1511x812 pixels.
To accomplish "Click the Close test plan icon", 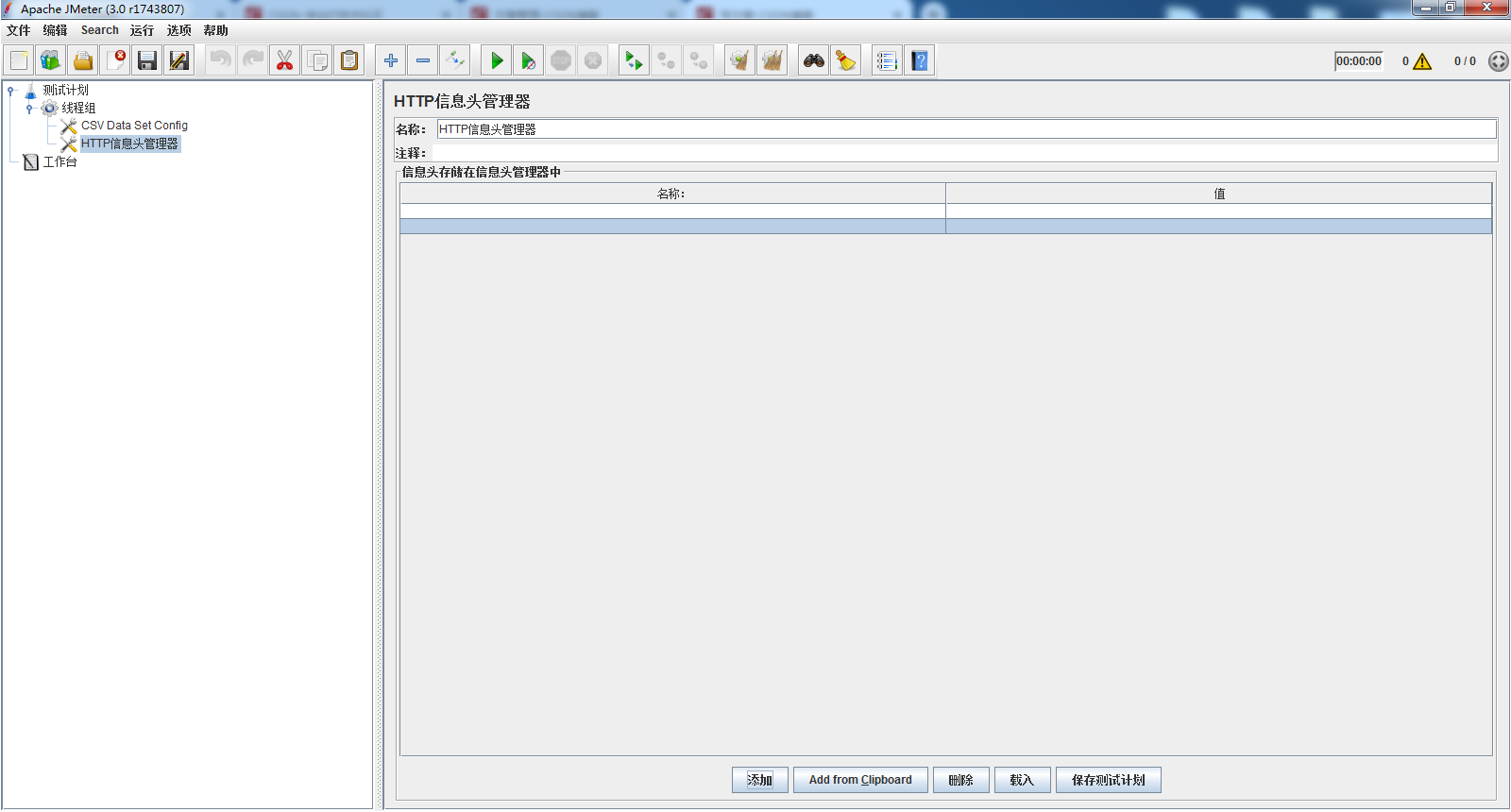I will point(115,60).
